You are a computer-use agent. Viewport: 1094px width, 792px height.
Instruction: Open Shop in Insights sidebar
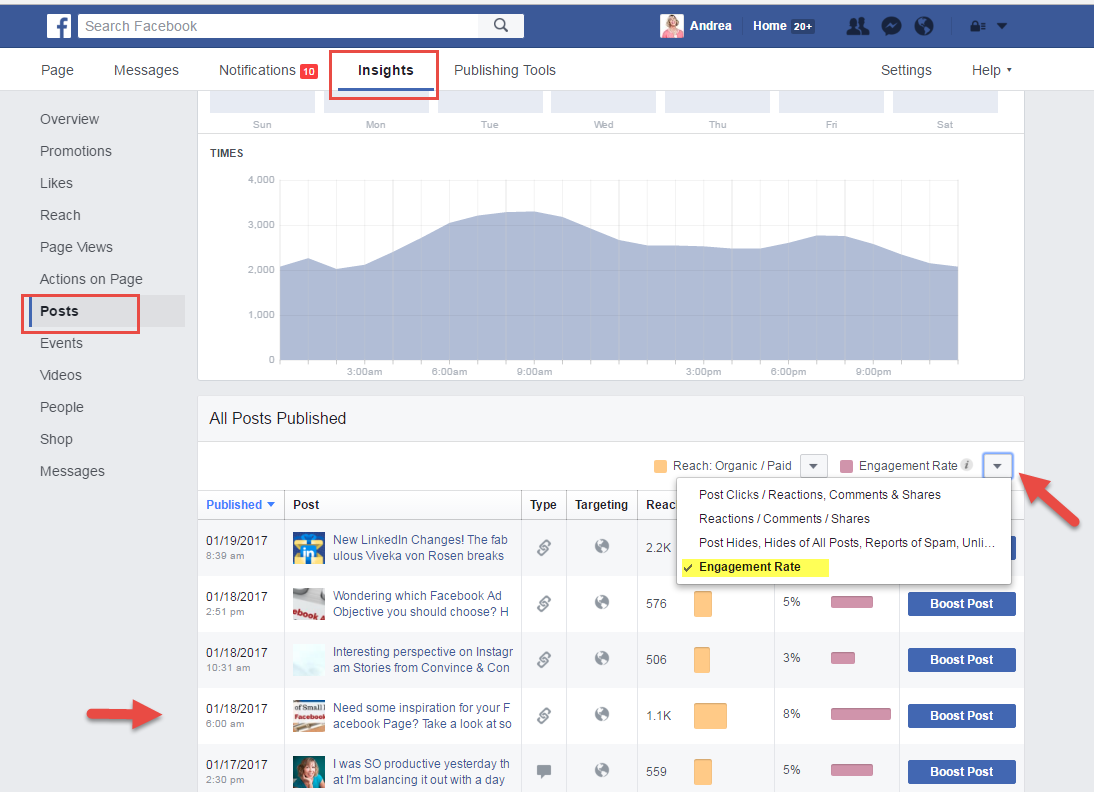coord(56,440)
